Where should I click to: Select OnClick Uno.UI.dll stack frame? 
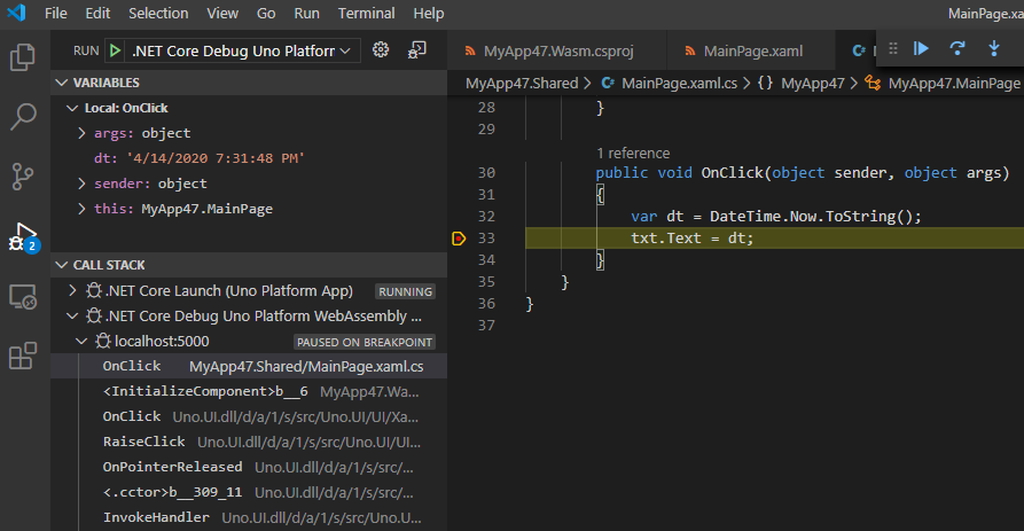249,417
